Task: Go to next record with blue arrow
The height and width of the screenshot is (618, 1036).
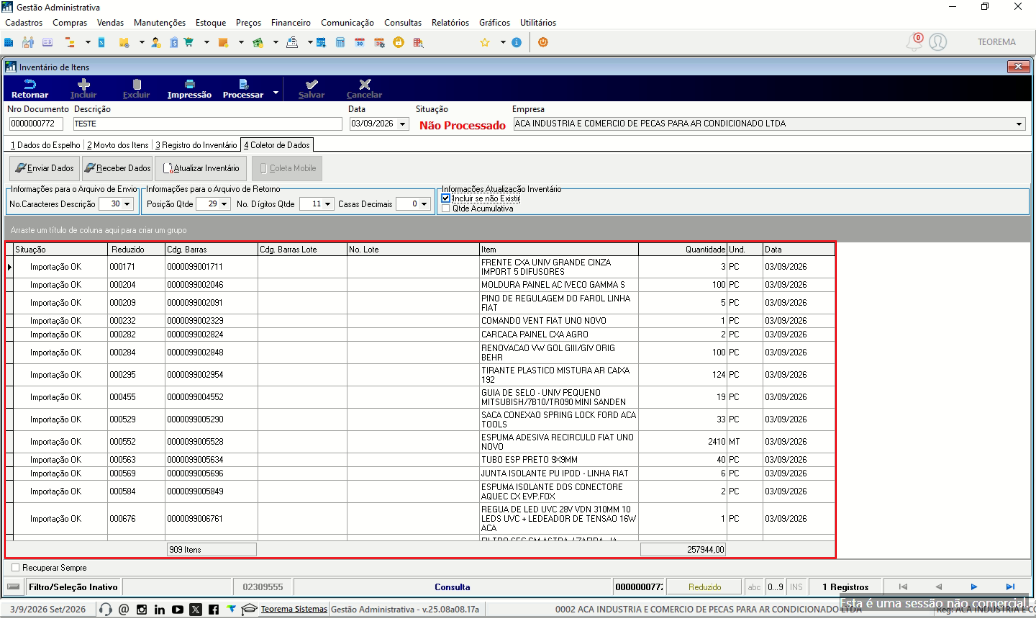Action: click(974, 587)
